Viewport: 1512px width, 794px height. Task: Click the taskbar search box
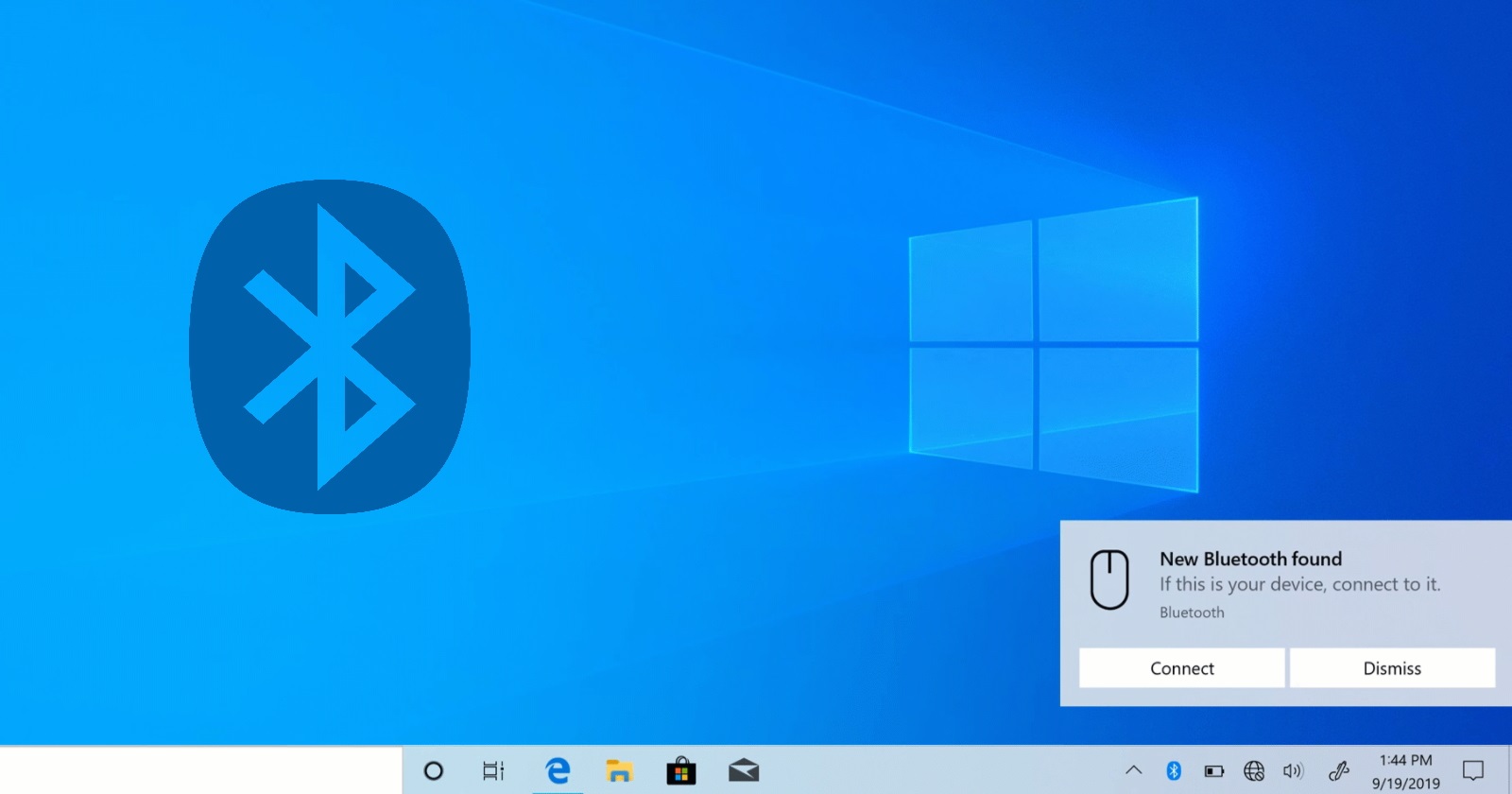(200, 771)
